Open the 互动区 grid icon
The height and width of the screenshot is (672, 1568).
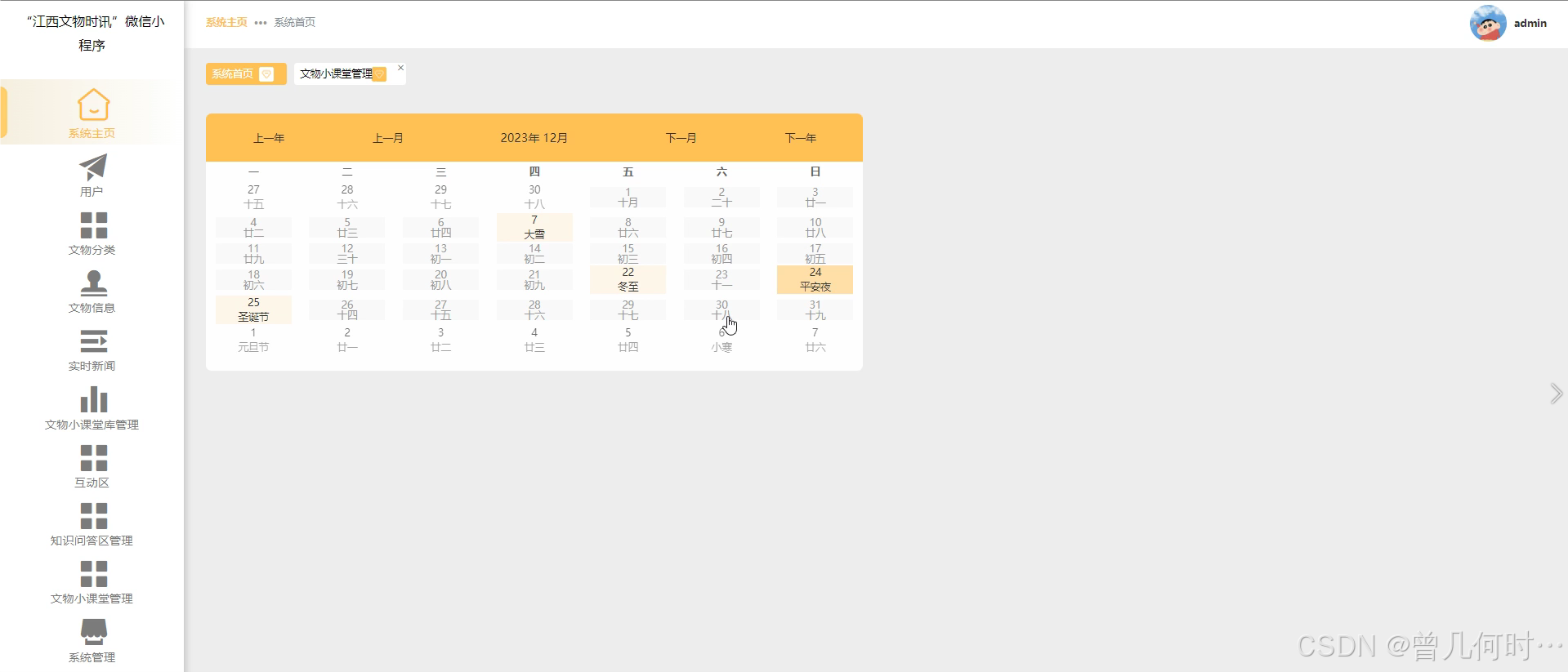(93, 458)
